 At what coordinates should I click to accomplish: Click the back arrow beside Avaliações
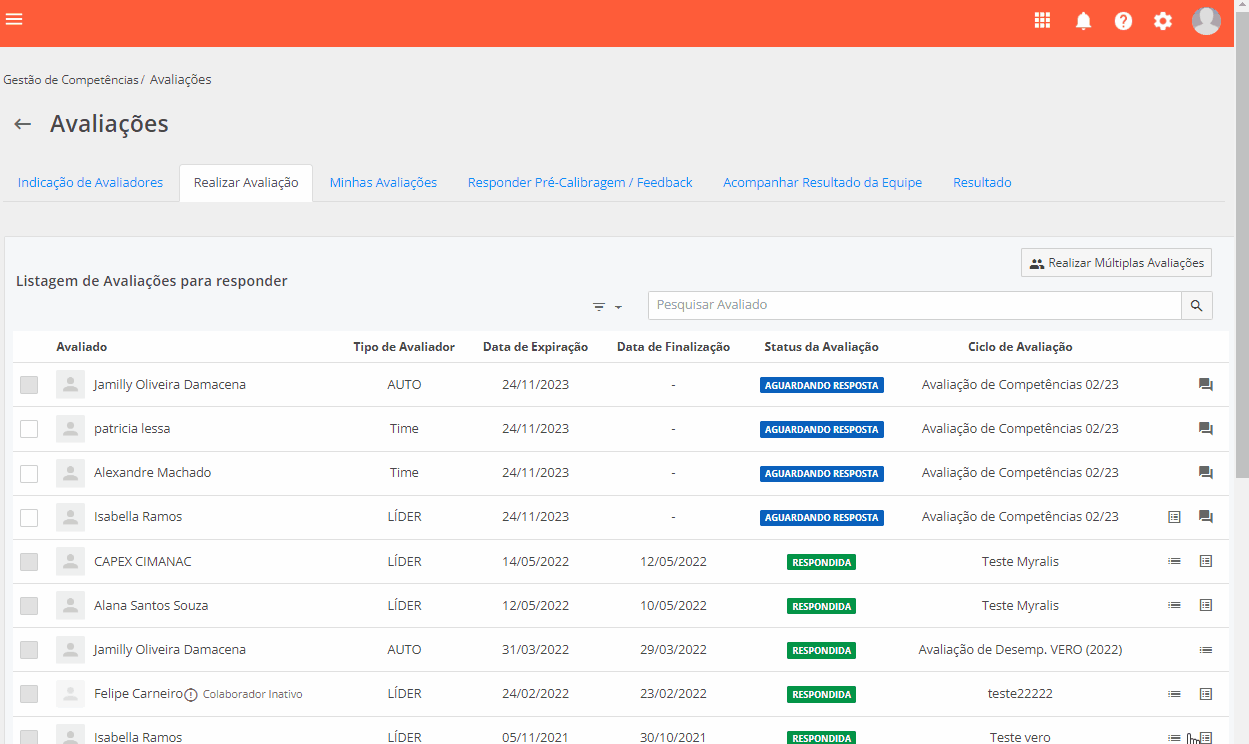tap(22, 124)
